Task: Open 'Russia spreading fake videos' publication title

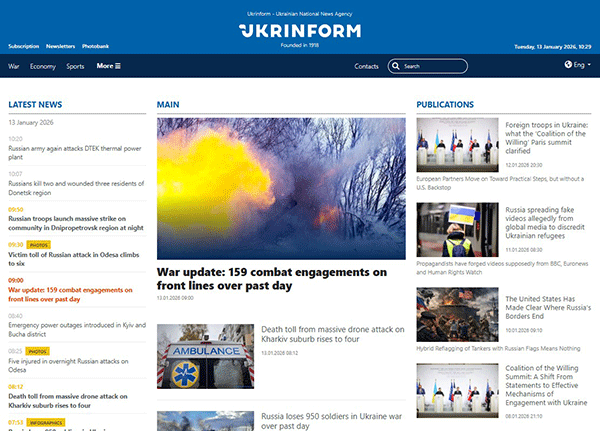Action: [545, 223]
